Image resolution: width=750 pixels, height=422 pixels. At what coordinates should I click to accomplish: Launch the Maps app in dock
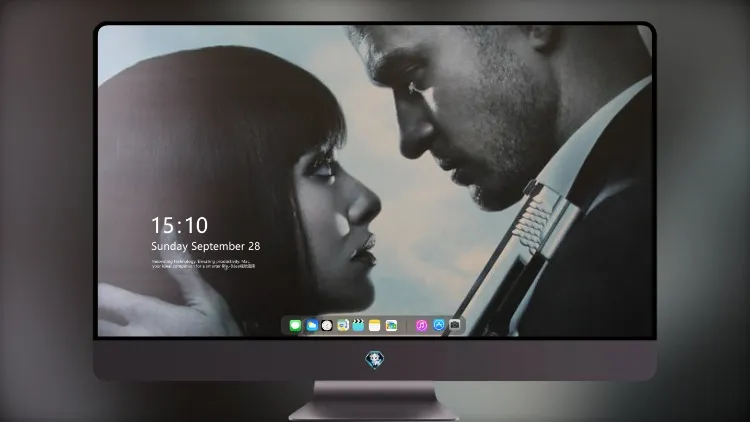(x=343, y=325)
